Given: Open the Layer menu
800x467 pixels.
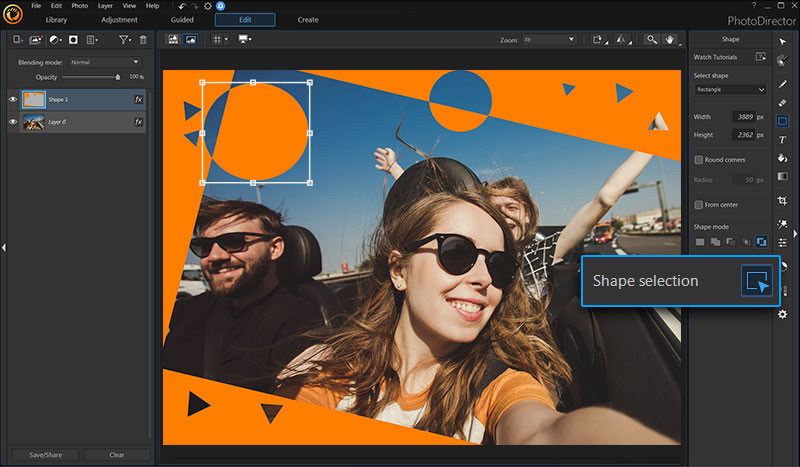Looking at the screenshot, I should point(105,7).
